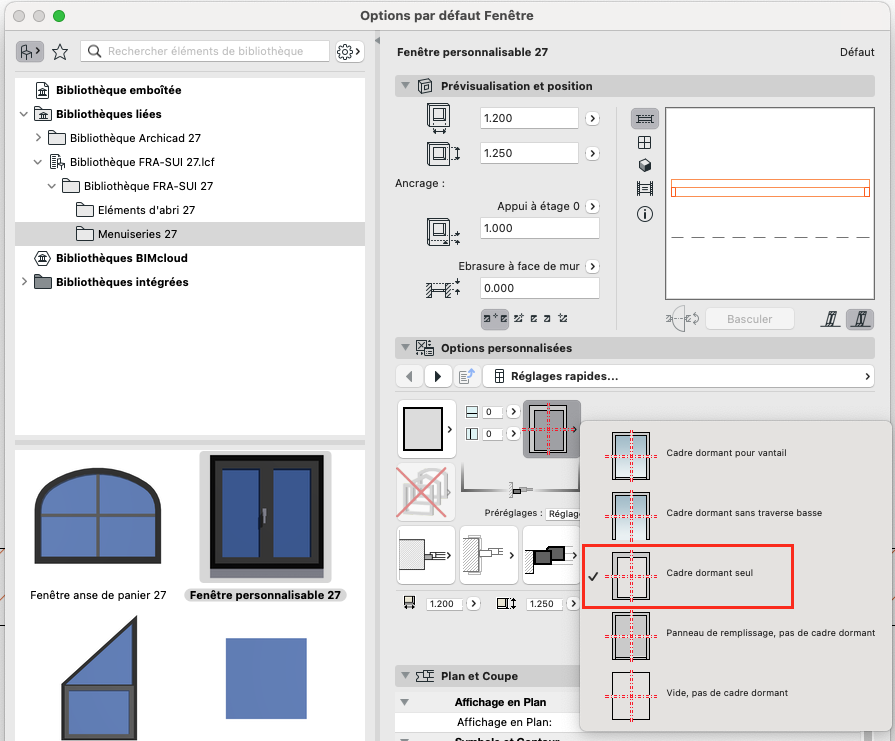Image resolution: width=895 pixels, height=741 pixels.
Task: Open the Ebrasure à face de mur menu
Action: pyautogui.click(x=592, y=266)
